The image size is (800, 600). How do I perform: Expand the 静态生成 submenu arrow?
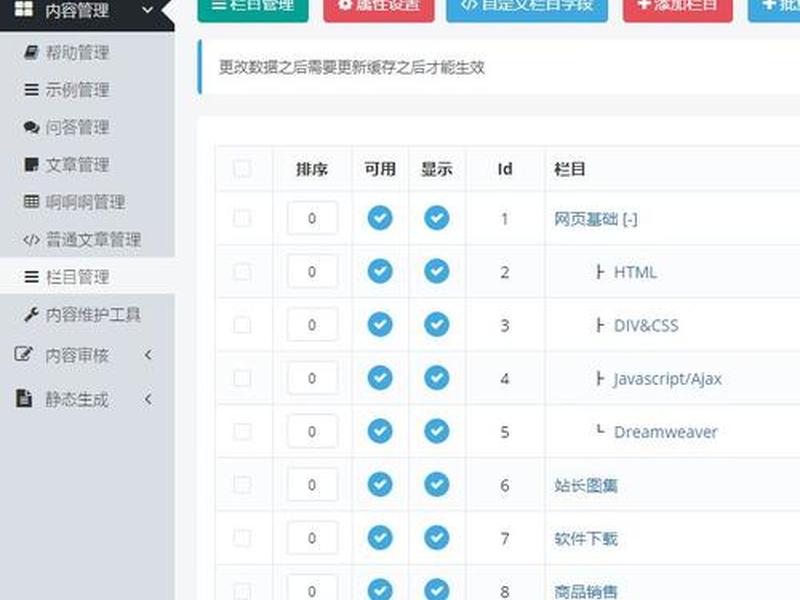pos(148,399)
